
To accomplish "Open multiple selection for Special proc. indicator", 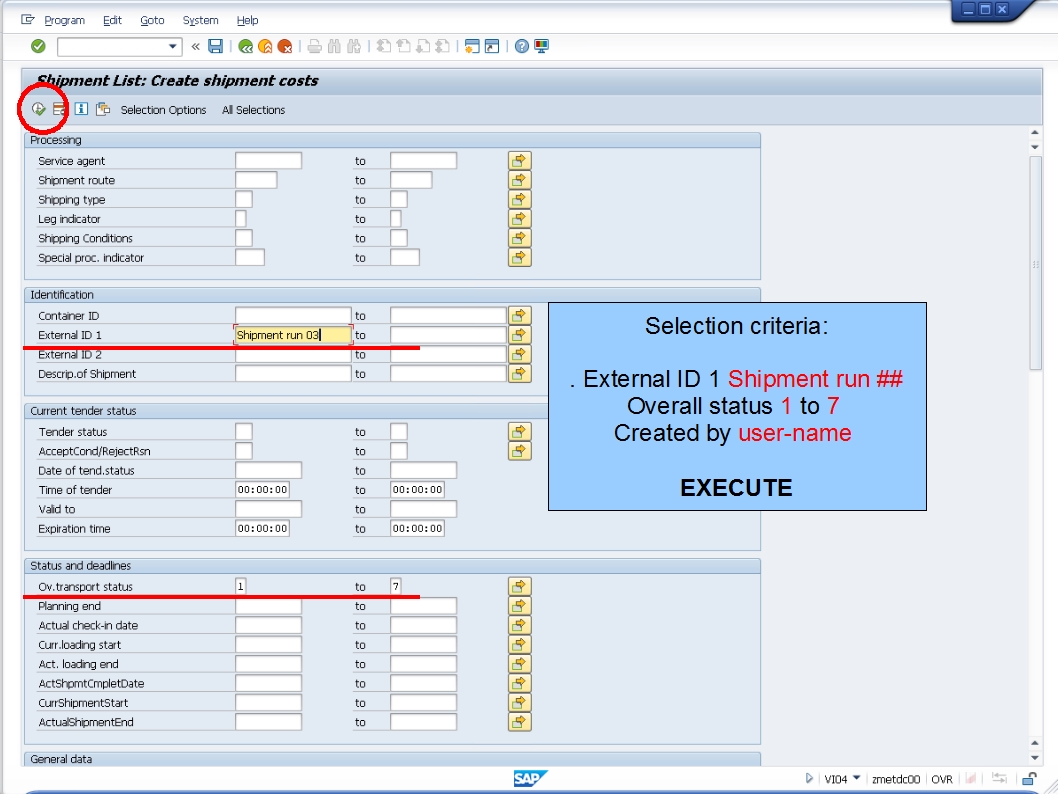I will [x=520, y=258].
